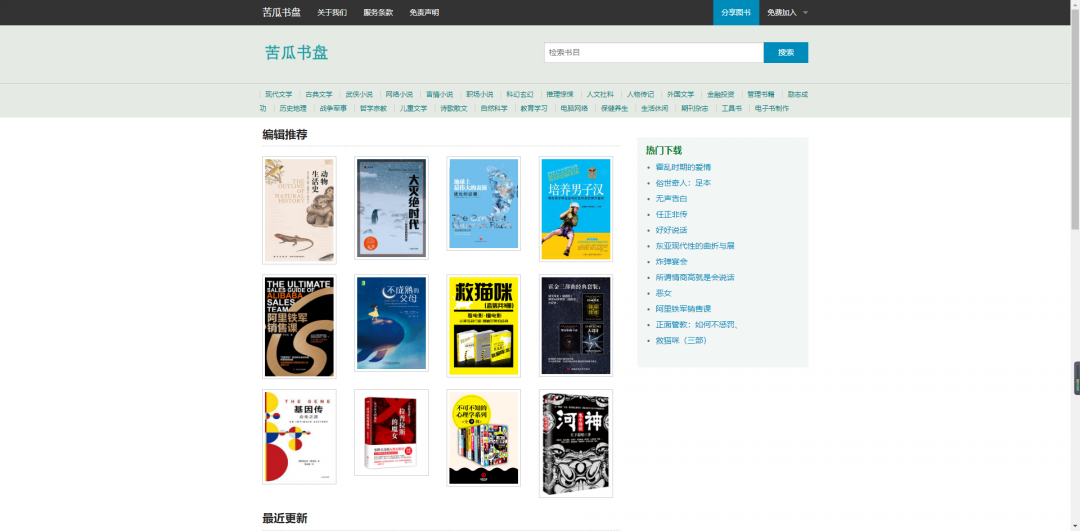This screenshot has width=1080, height=531.
Task: Open the 不成熟的父母 book cover
Action: pos(391,323)
